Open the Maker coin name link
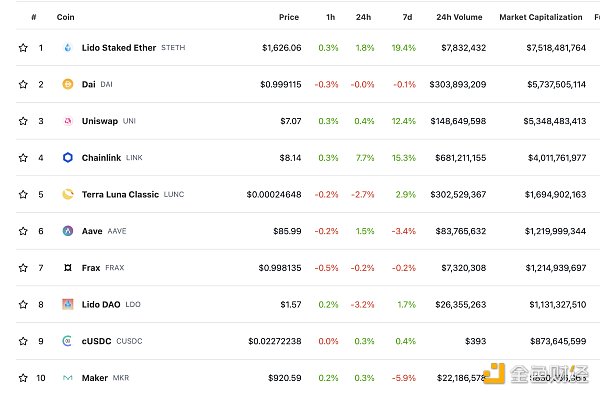600x395 pixels. click(95, 378)
